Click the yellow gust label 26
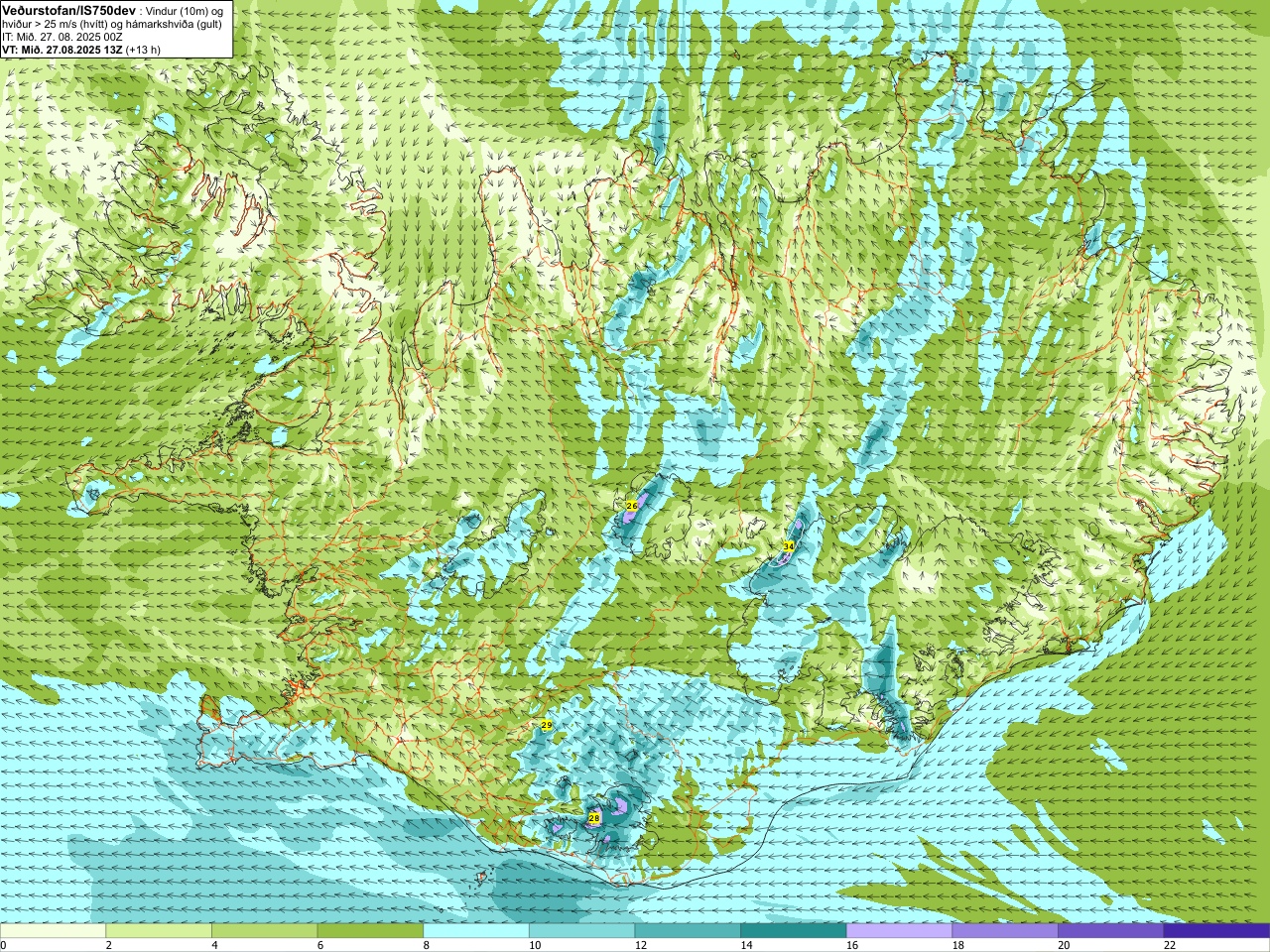This screenshot has width=1270, height=952. pos(632,506)
